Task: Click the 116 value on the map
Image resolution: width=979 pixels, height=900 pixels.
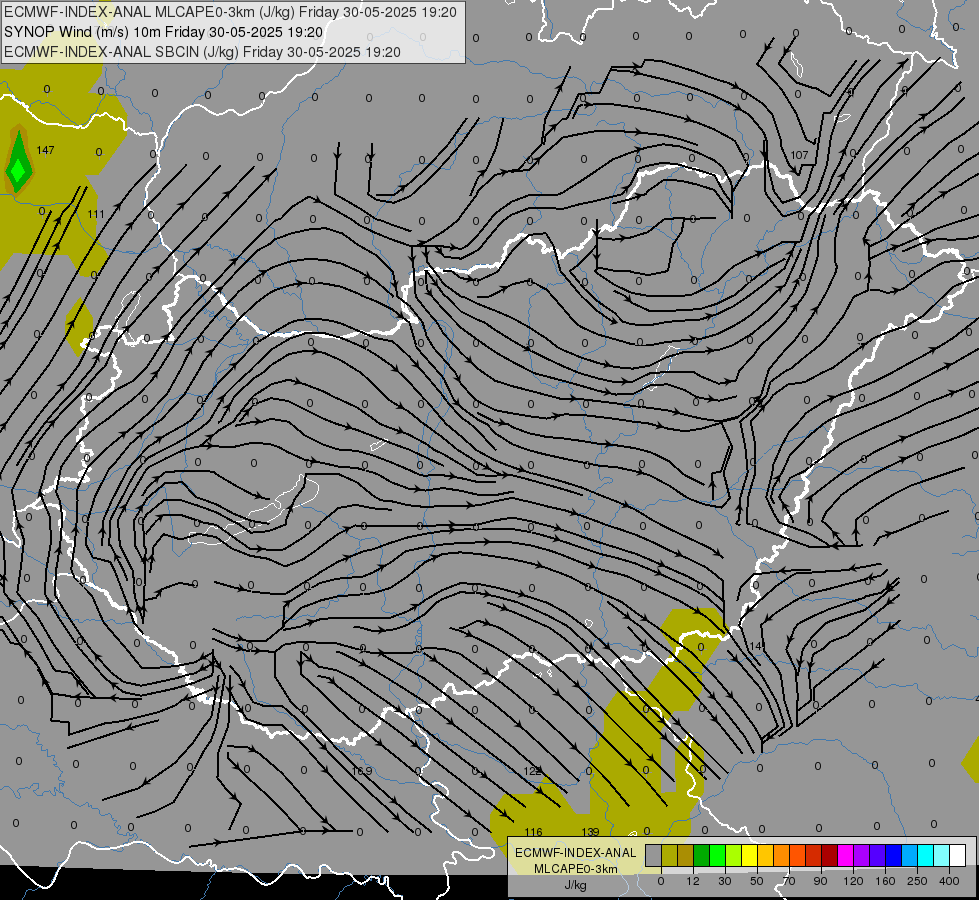Action: coord(533,832)
